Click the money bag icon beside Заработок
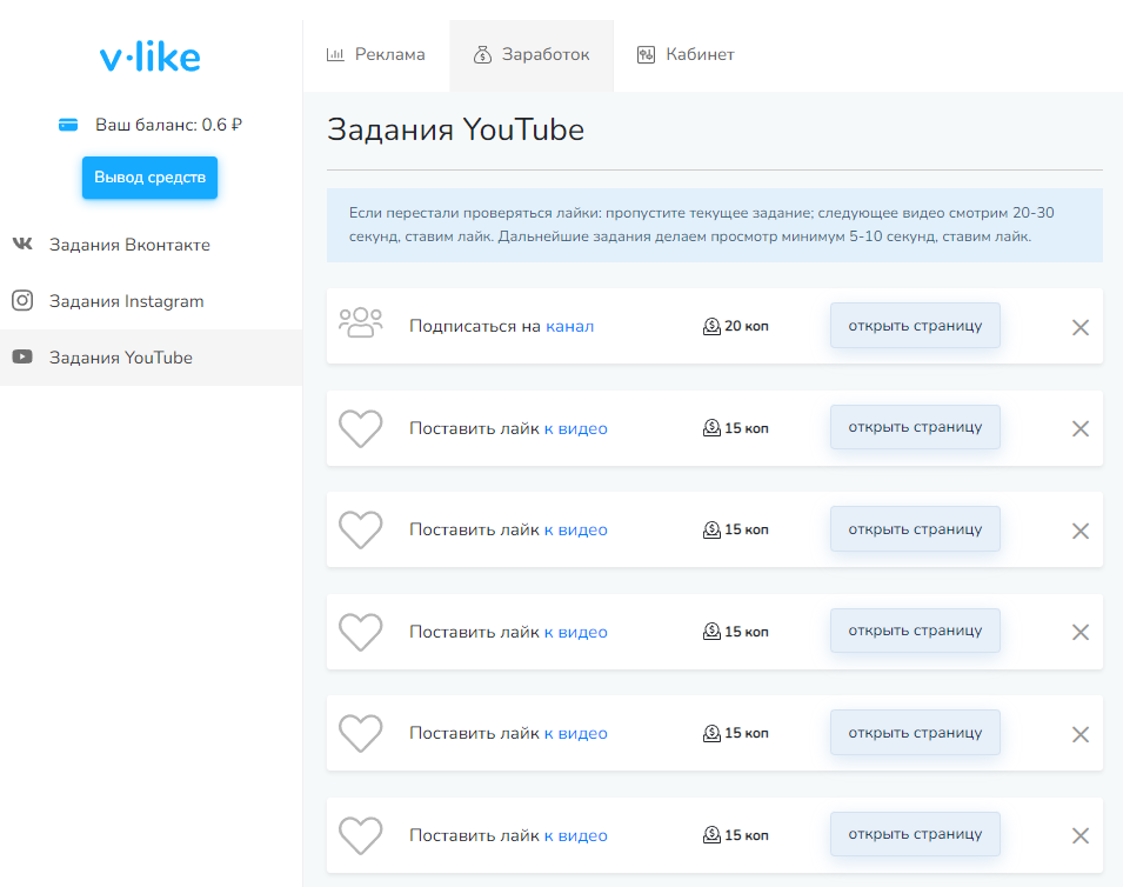The height and width of the screenshot is (896, 1131). point(483,54)
